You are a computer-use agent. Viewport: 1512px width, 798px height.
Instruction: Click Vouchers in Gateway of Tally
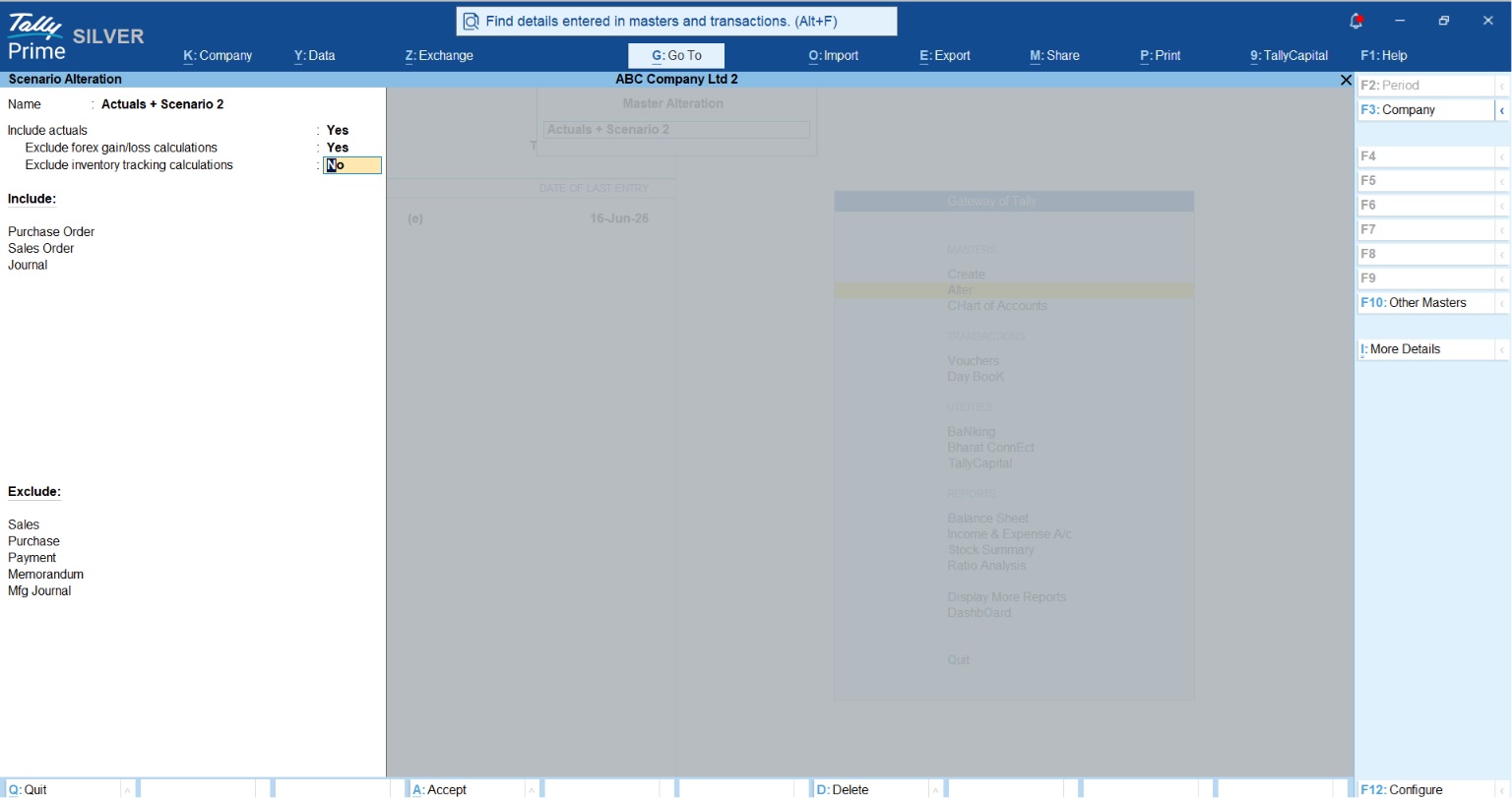coord(973,361)
